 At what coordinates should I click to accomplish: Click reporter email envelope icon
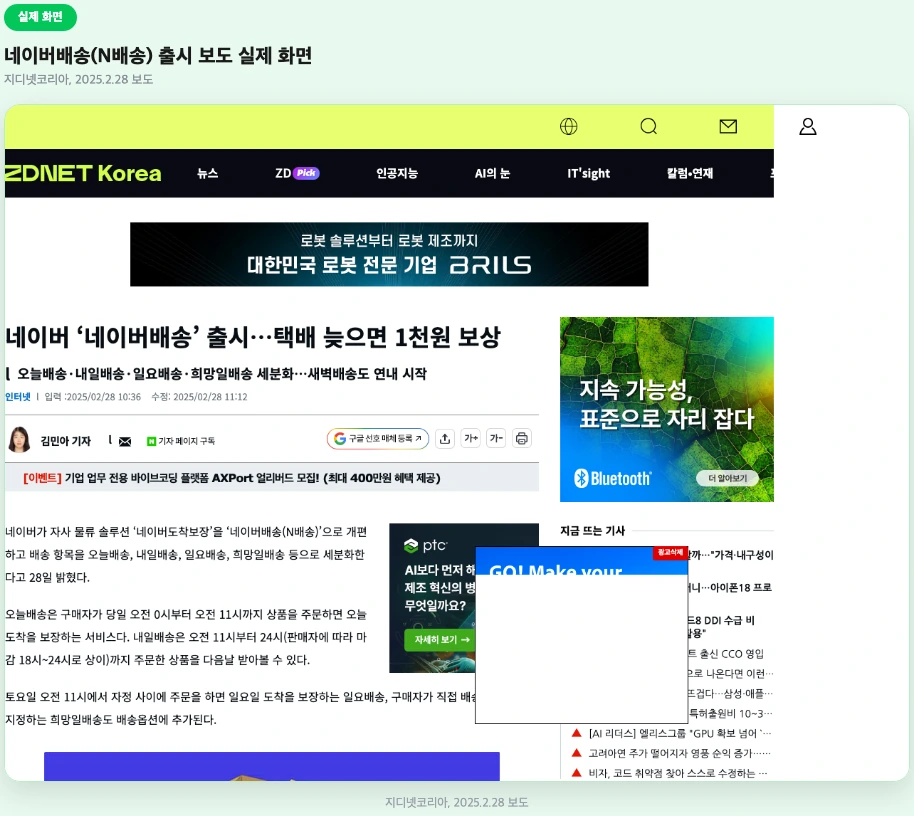point(125,442)
